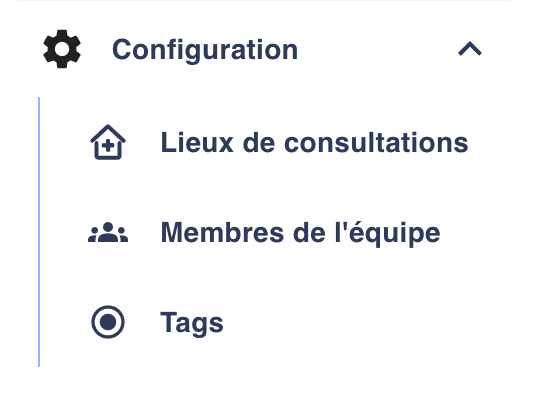Click the medical house icon
The height and width of the screenshot is (398, 550).
click(x=108, y=142)
